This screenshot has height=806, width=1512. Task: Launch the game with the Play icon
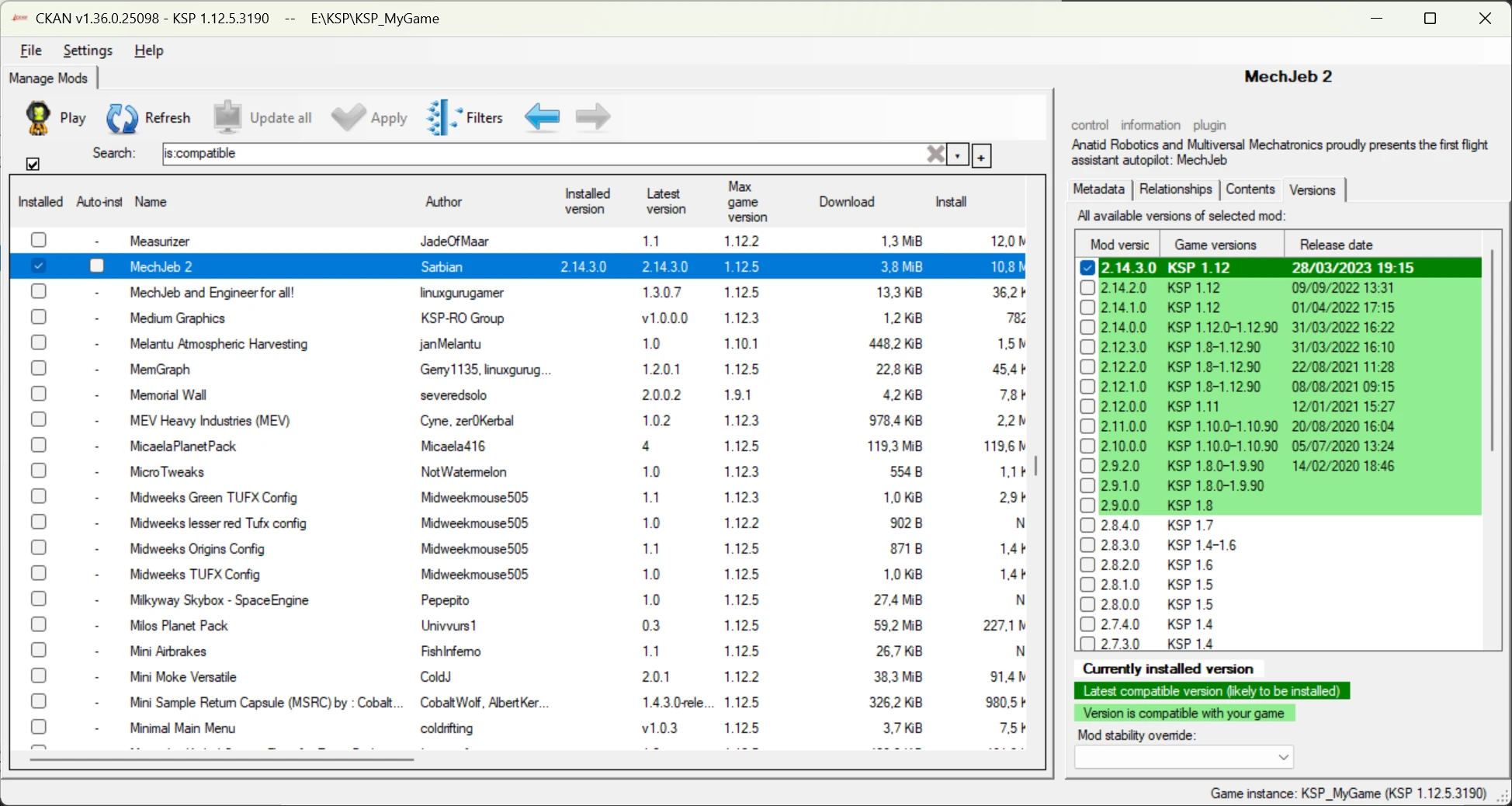(x=38, y=118)
